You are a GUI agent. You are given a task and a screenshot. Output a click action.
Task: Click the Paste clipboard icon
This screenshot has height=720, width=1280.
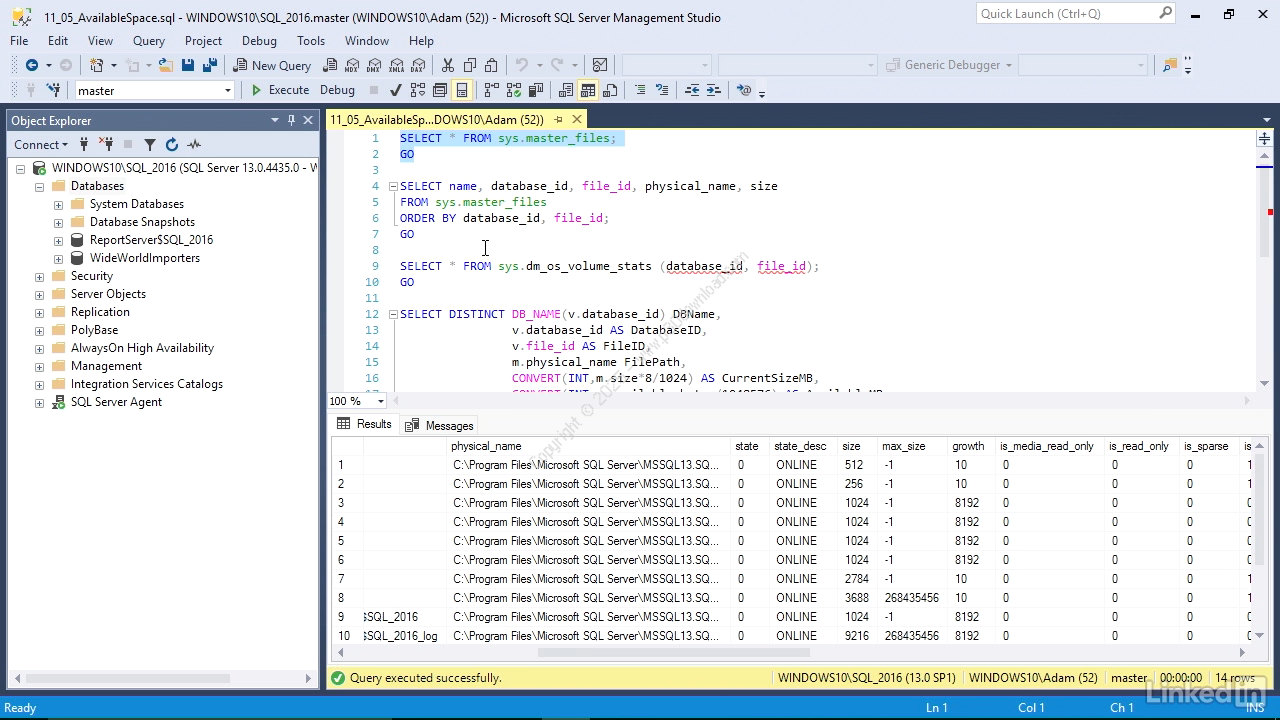pyautogui.click(x=491, y=65)
